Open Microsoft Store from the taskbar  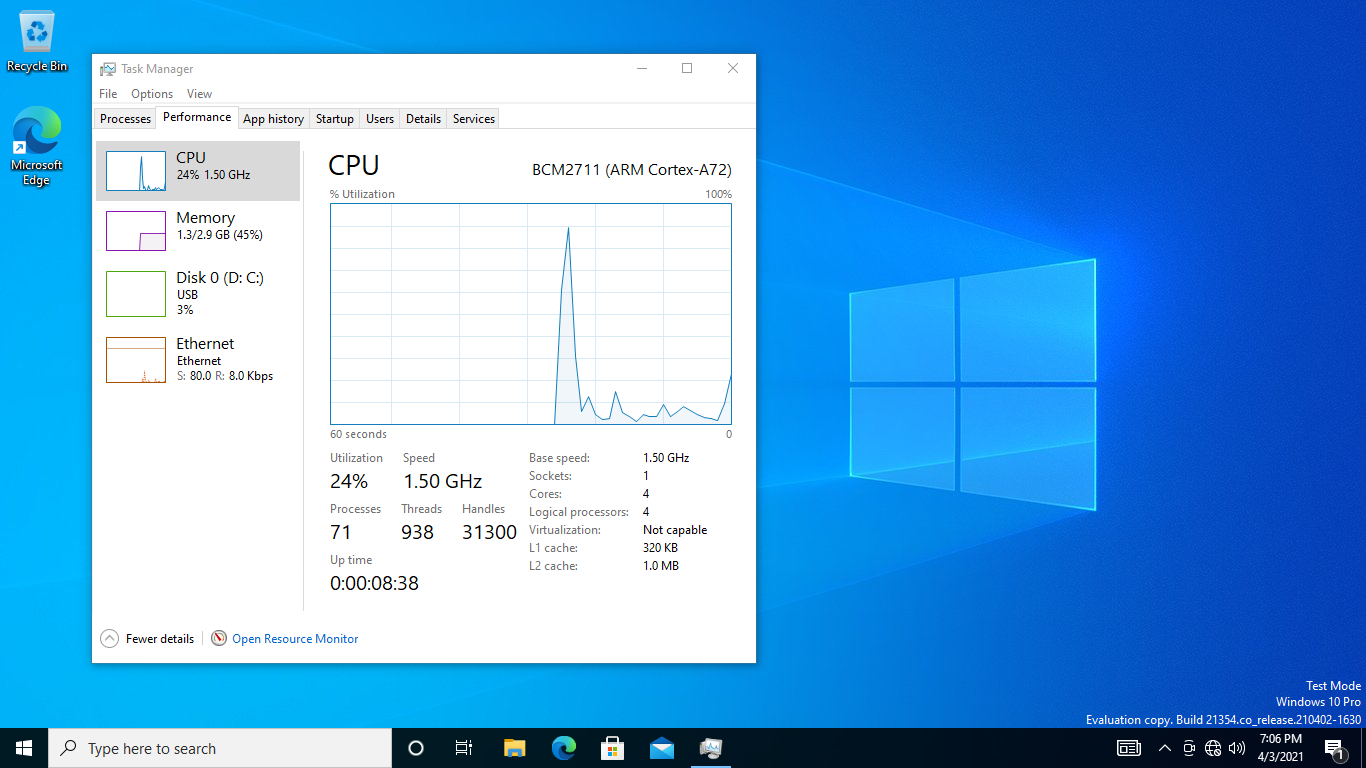pyautogui.click(x=612, y=747)
